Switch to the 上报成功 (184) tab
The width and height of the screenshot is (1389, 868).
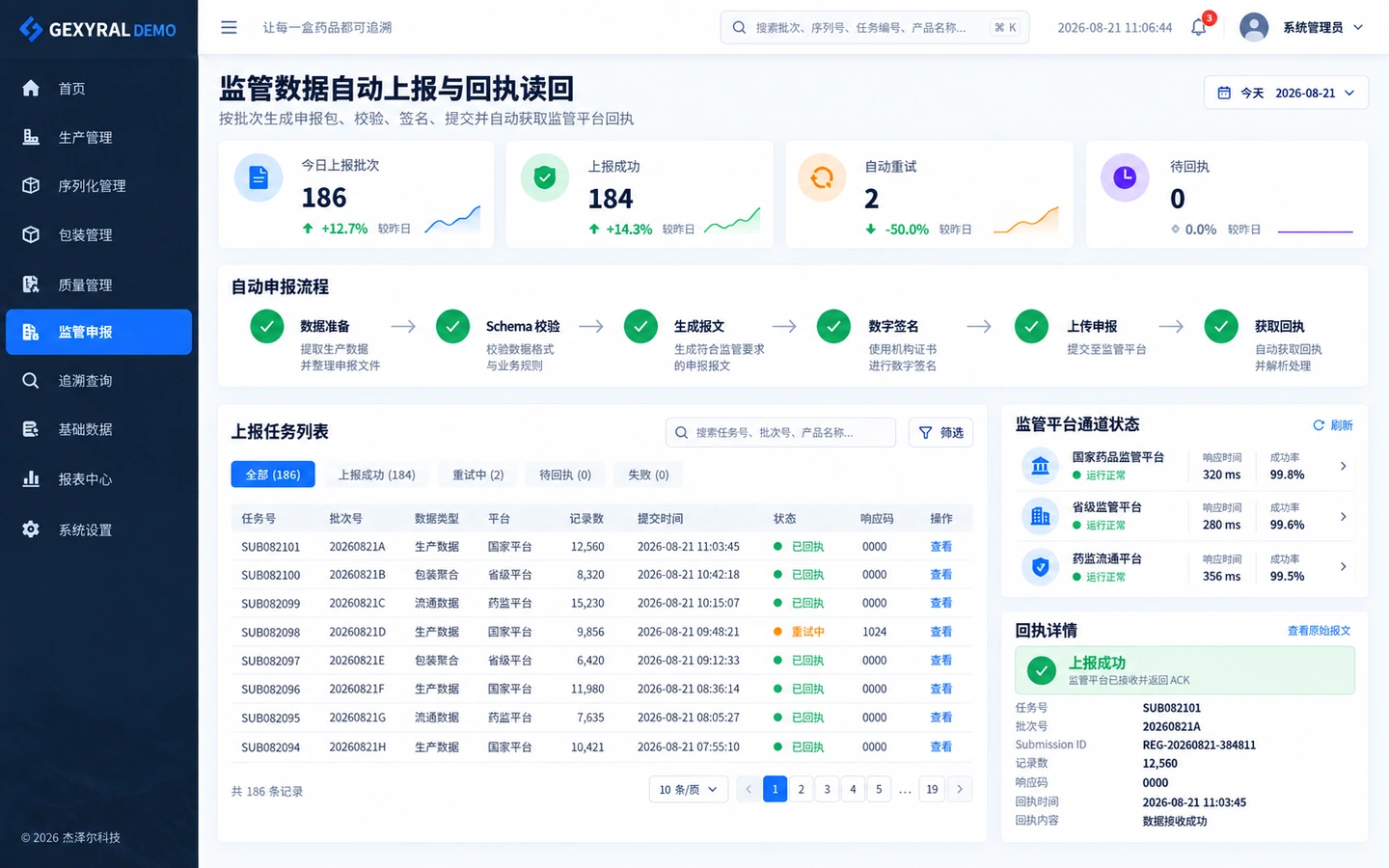376,475
